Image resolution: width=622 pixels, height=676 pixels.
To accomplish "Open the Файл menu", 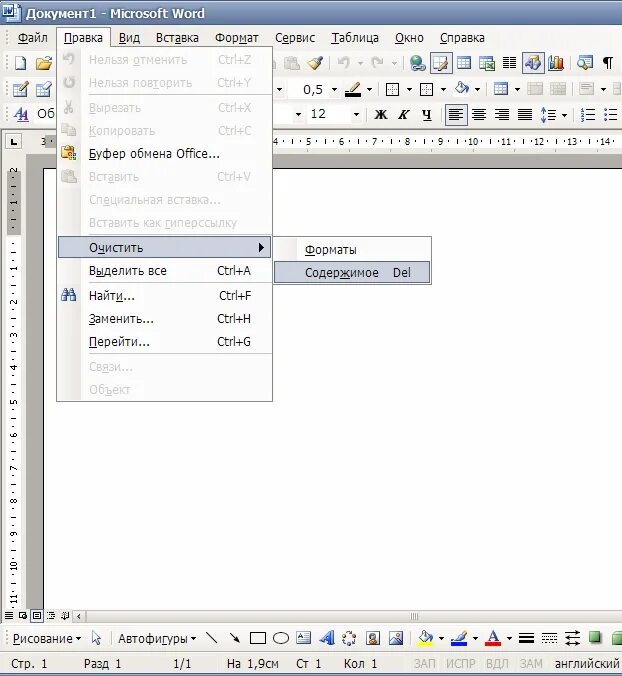I will coord(32,38).
